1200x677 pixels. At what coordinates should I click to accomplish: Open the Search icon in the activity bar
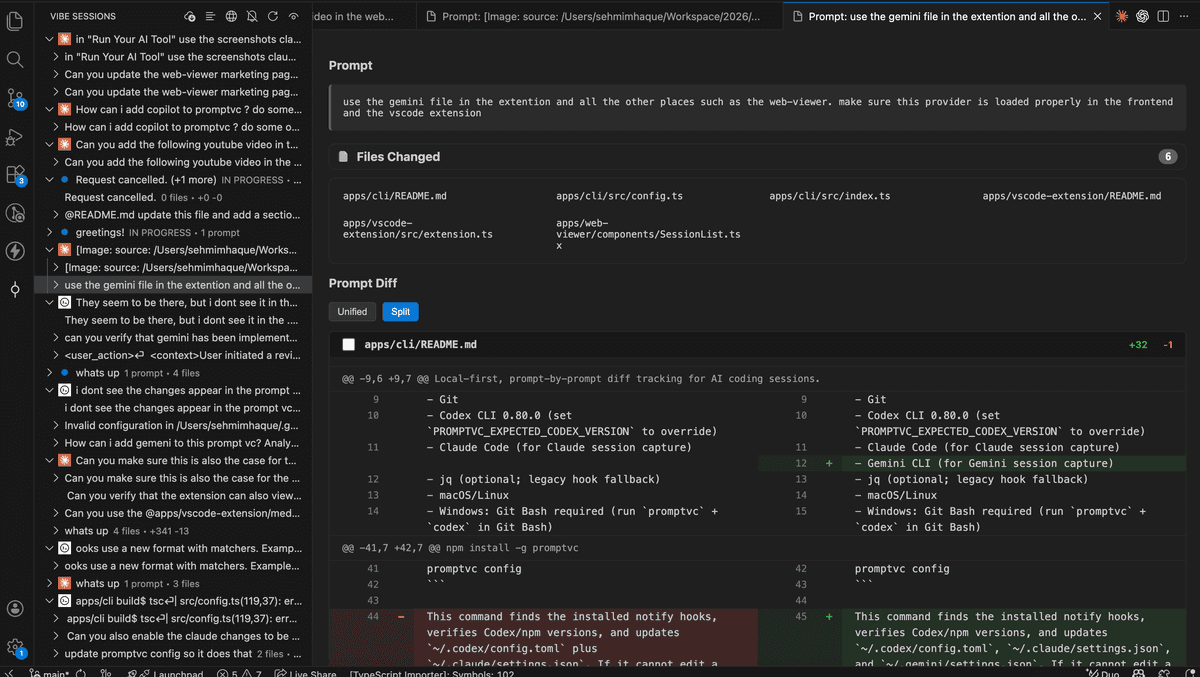(15, 59)
